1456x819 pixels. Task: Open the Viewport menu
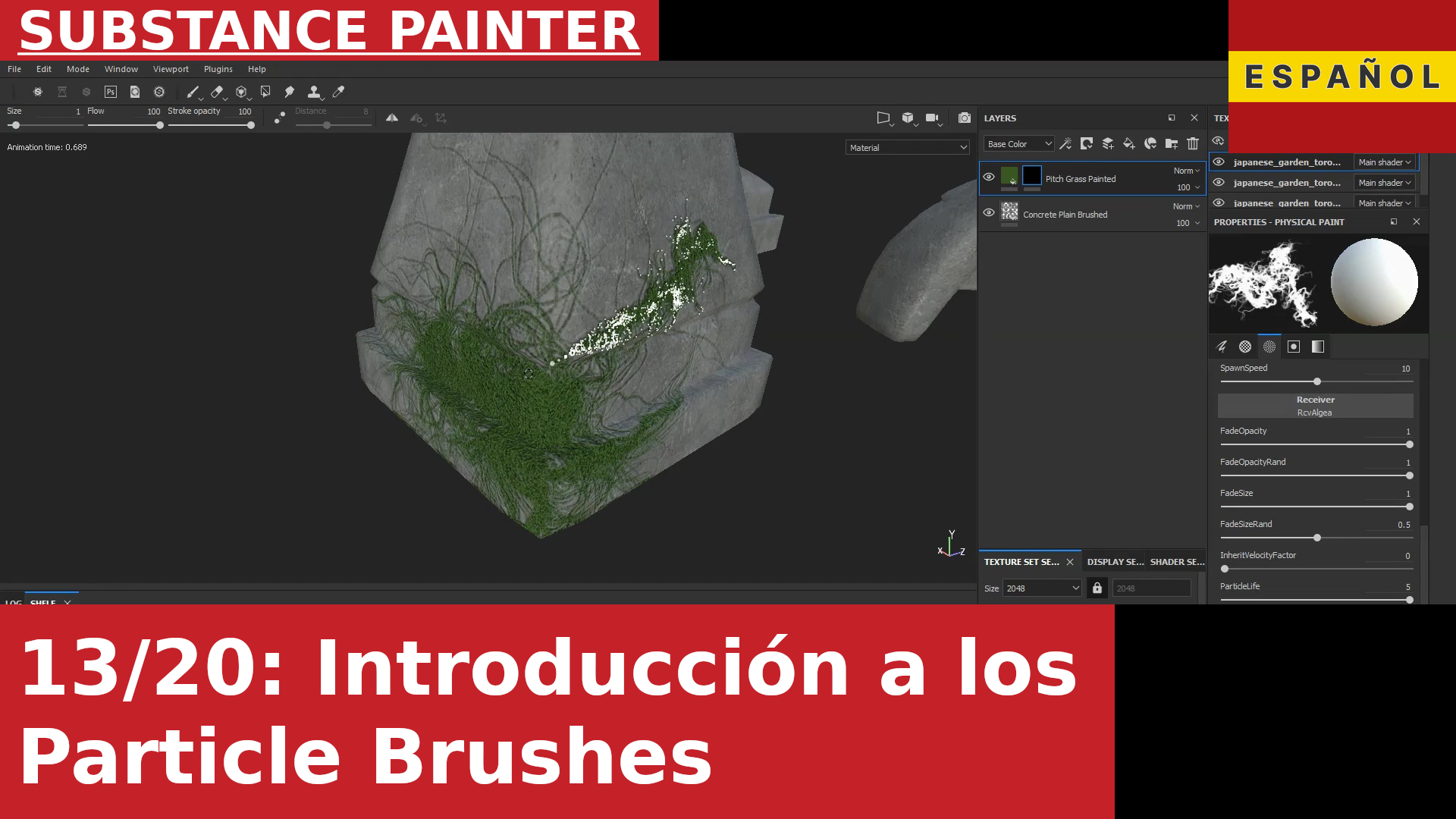point(171,69)
